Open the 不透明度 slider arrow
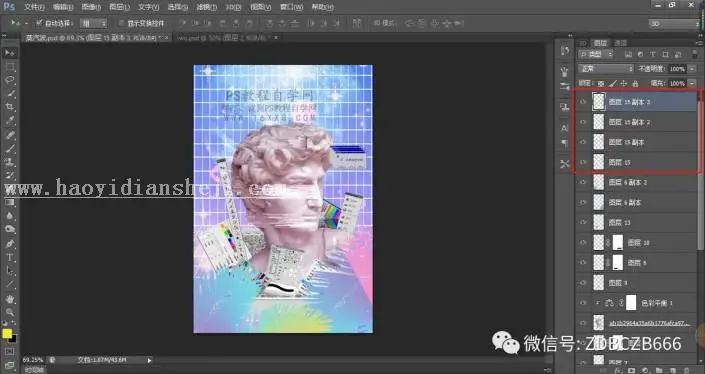 coord(692,69)
